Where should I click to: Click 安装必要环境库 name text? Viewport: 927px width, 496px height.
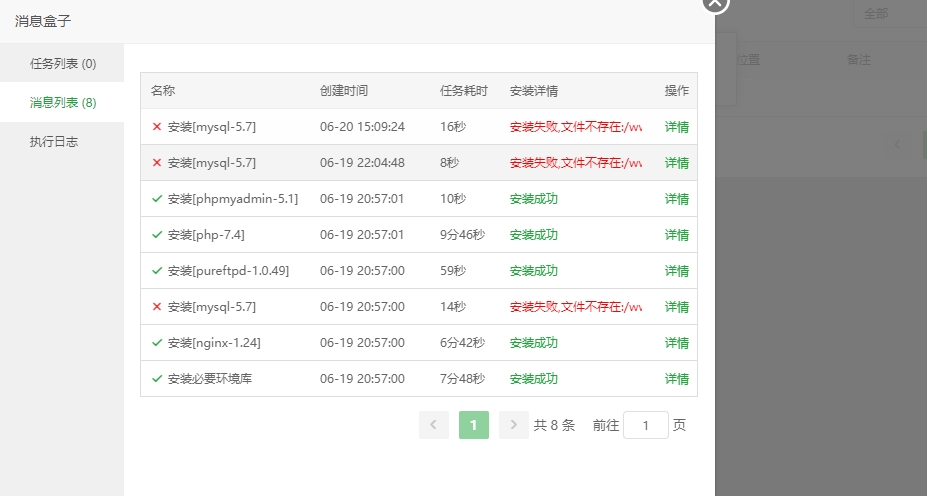click(210, 379)
